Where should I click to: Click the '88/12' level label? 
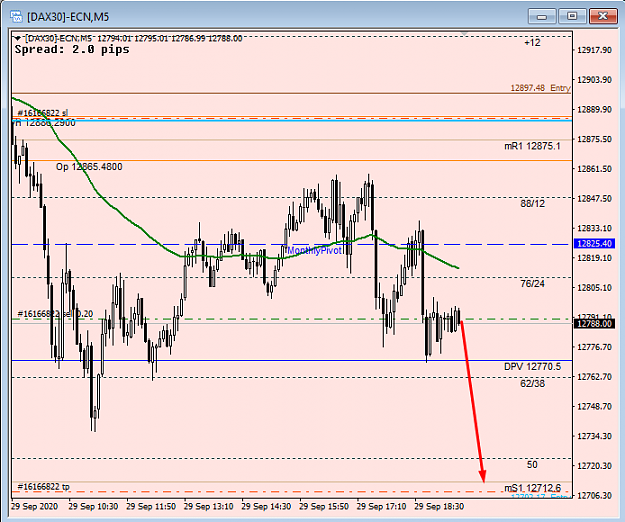(533, 204)
